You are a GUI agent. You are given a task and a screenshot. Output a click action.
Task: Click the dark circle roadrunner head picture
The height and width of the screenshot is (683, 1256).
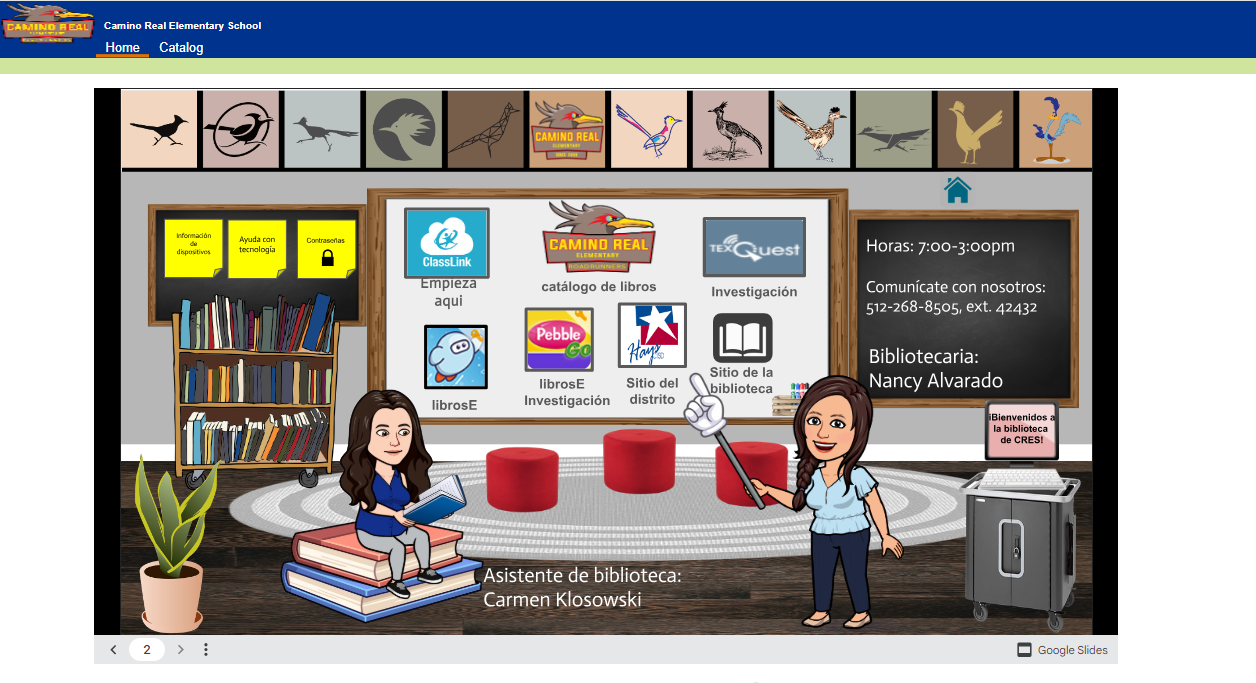(x=404, y=129)
